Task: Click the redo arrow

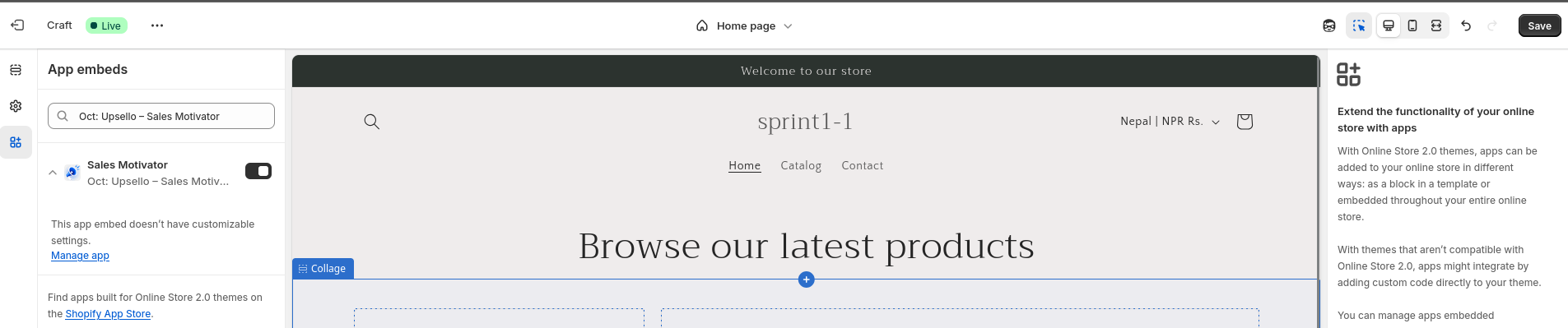Action: (x=1491, y=25)
